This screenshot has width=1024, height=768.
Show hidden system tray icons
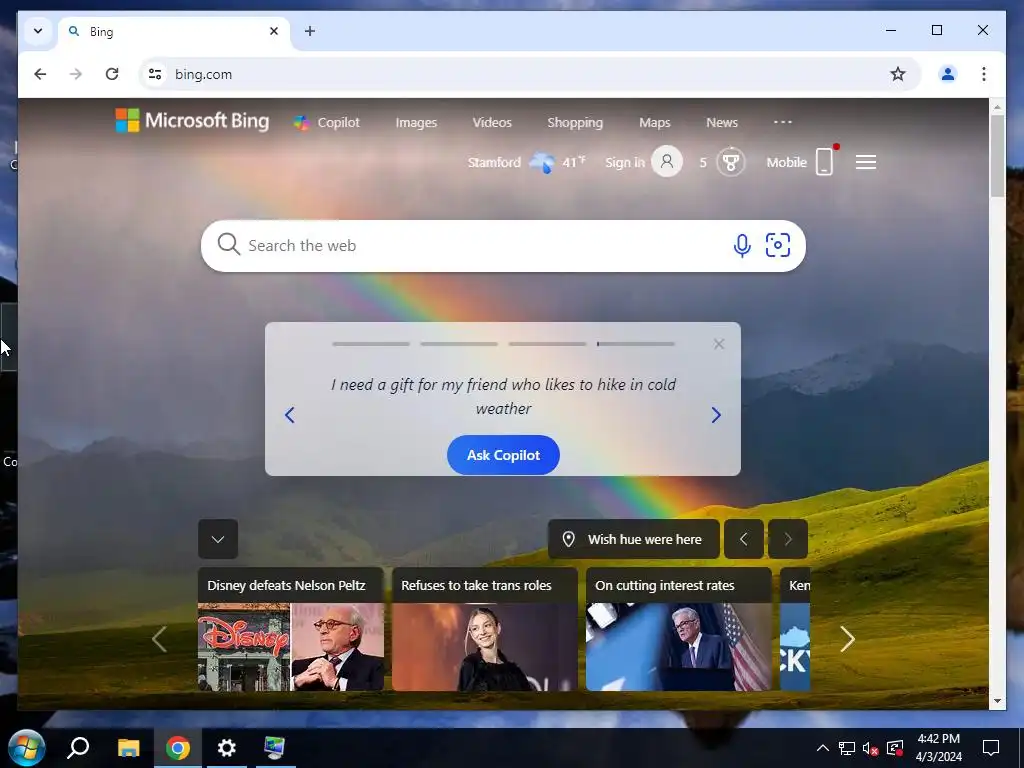tap(823, 748)
